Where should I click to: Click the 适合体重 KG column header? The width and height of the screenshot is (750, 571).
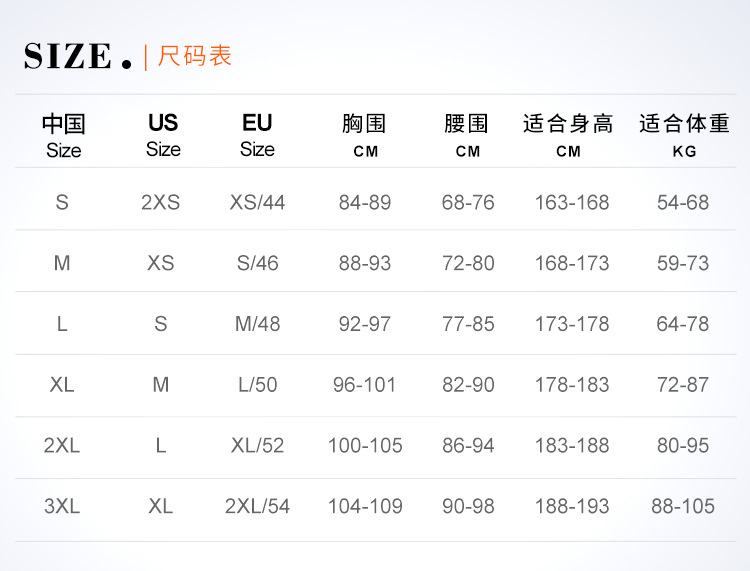tap(684, 136)
